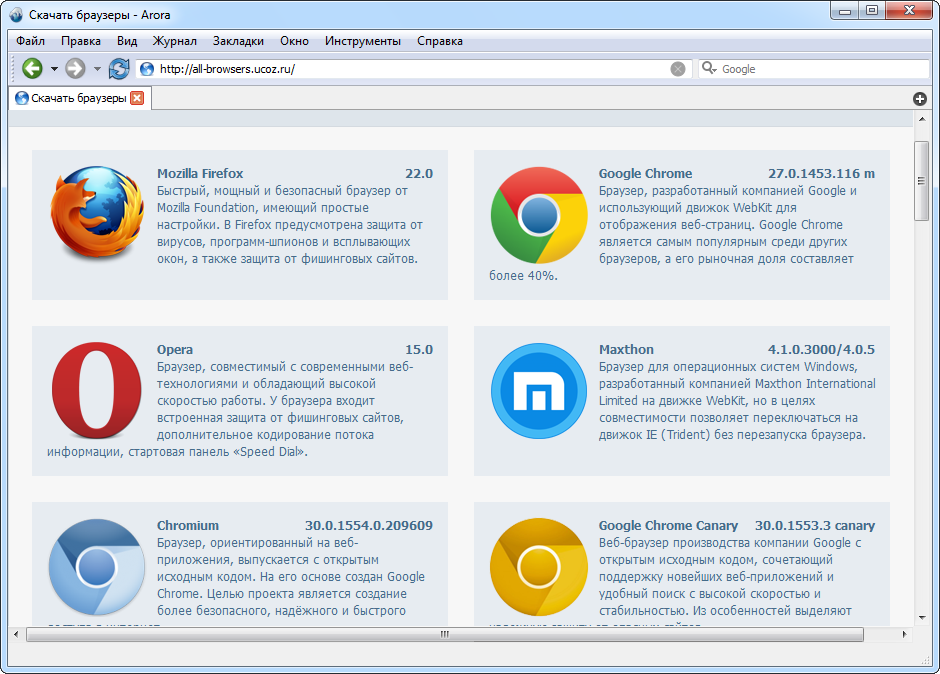This screenshot has width=940, height=674.
Task: Open the Журнал menu
Action: (174, 41)
